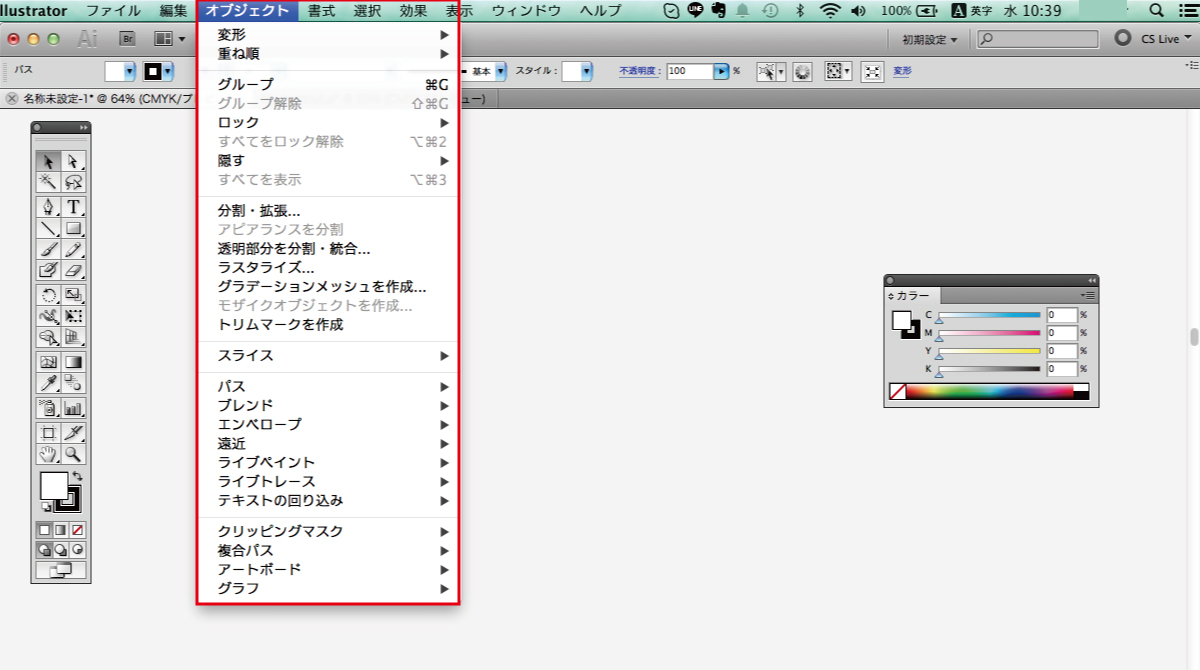Set paint mode to Gradient in toolbox
The height and width of the screenshot is (670, 1200).
point(60,528)
